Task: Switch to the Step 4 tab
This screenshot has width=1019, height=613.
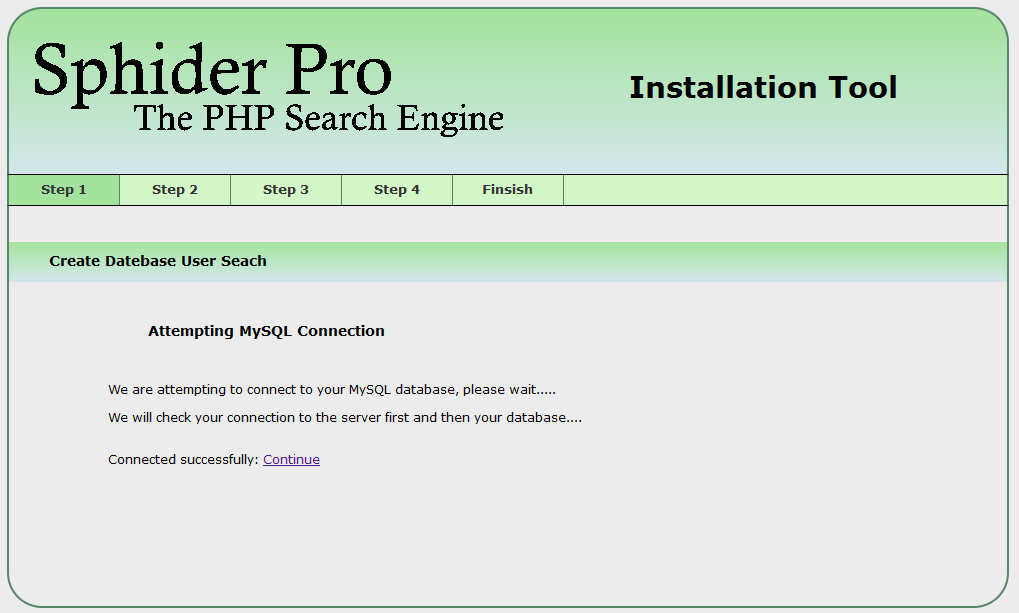Action: pos(397,190)
